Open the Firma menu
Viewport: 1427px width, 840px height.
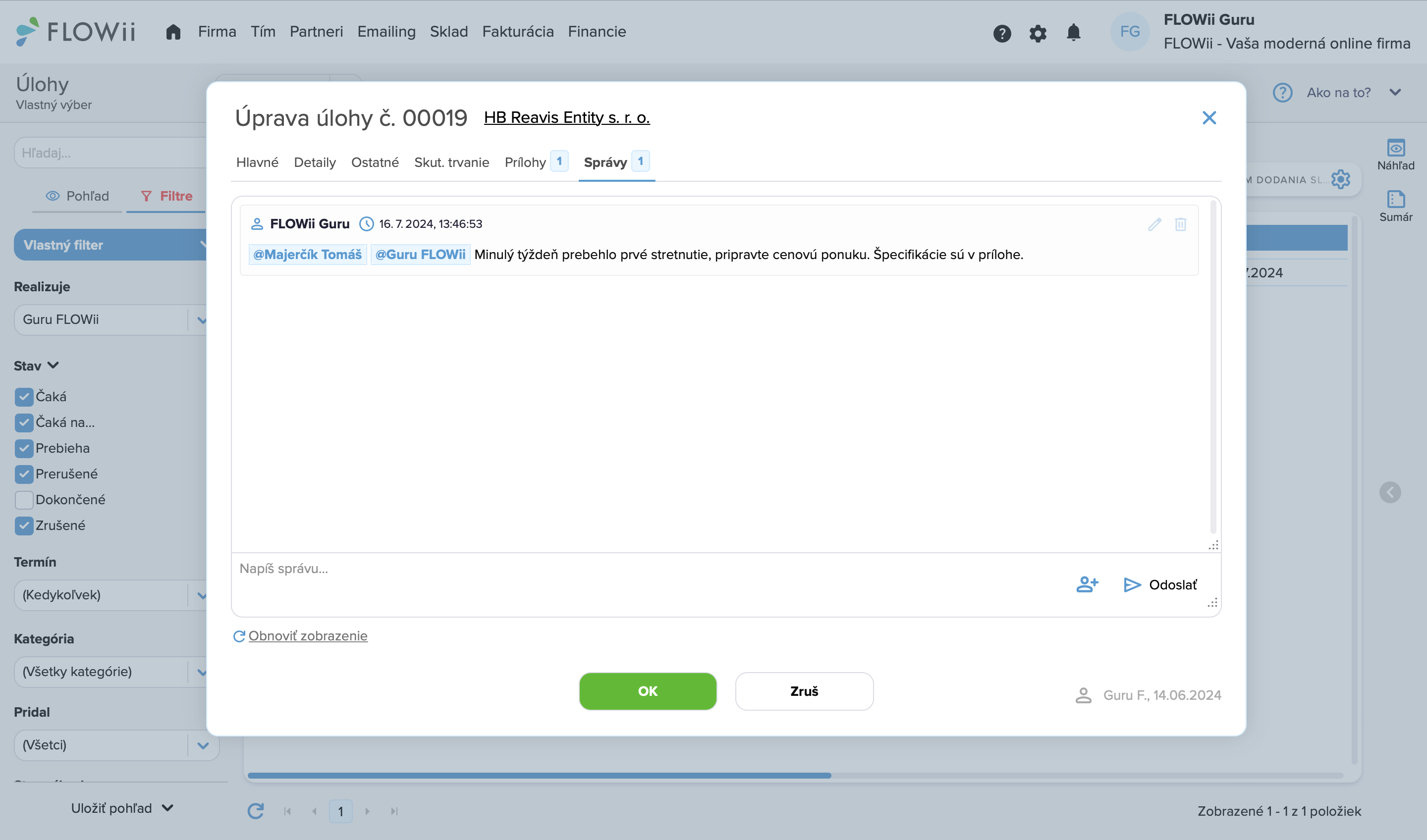coord(217,32)
